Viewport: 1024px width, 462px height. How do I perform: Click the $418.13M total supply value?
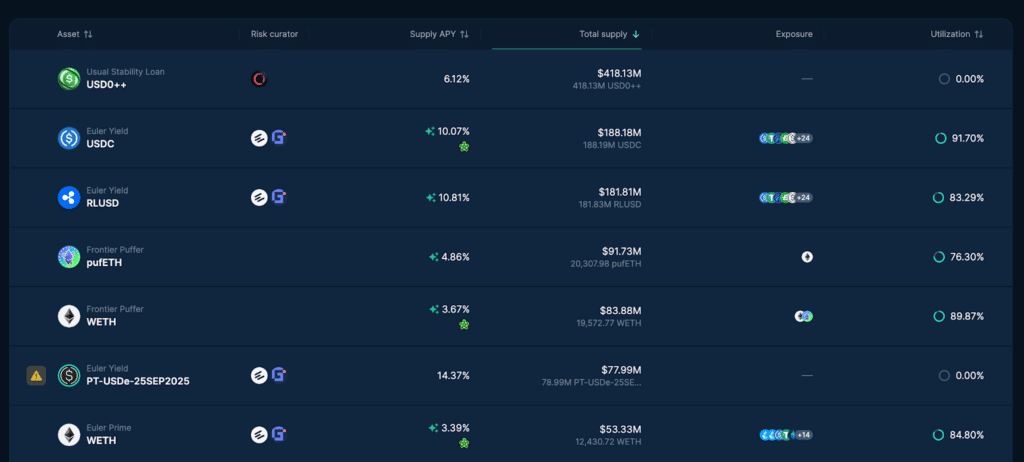point(619,73)
